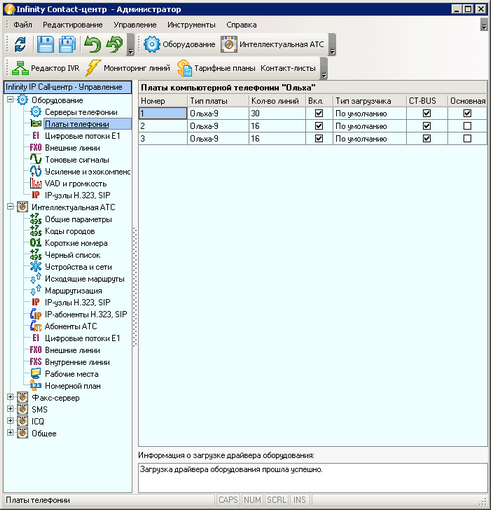Select Общие параметры tree item
This screenshot has height=510, width=491.
[x=78, y=219]
